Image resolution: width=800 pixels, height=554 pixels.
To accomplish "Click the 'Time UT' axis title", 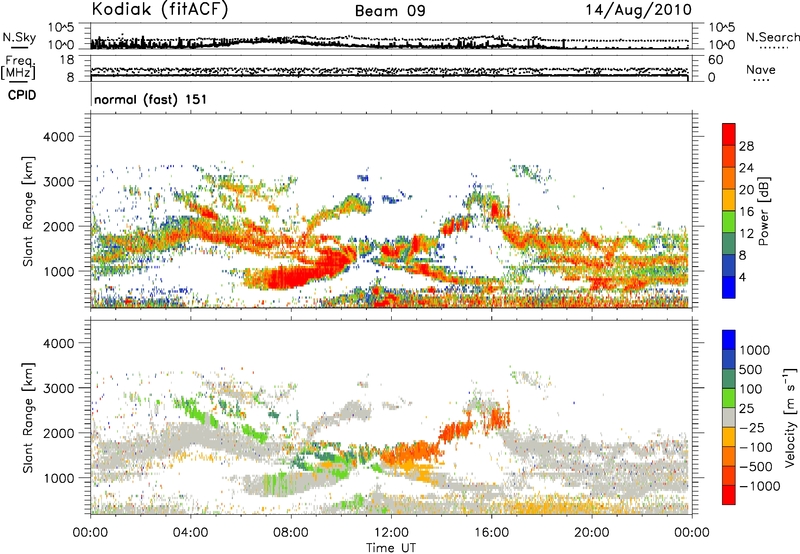I will pos(391,548).
